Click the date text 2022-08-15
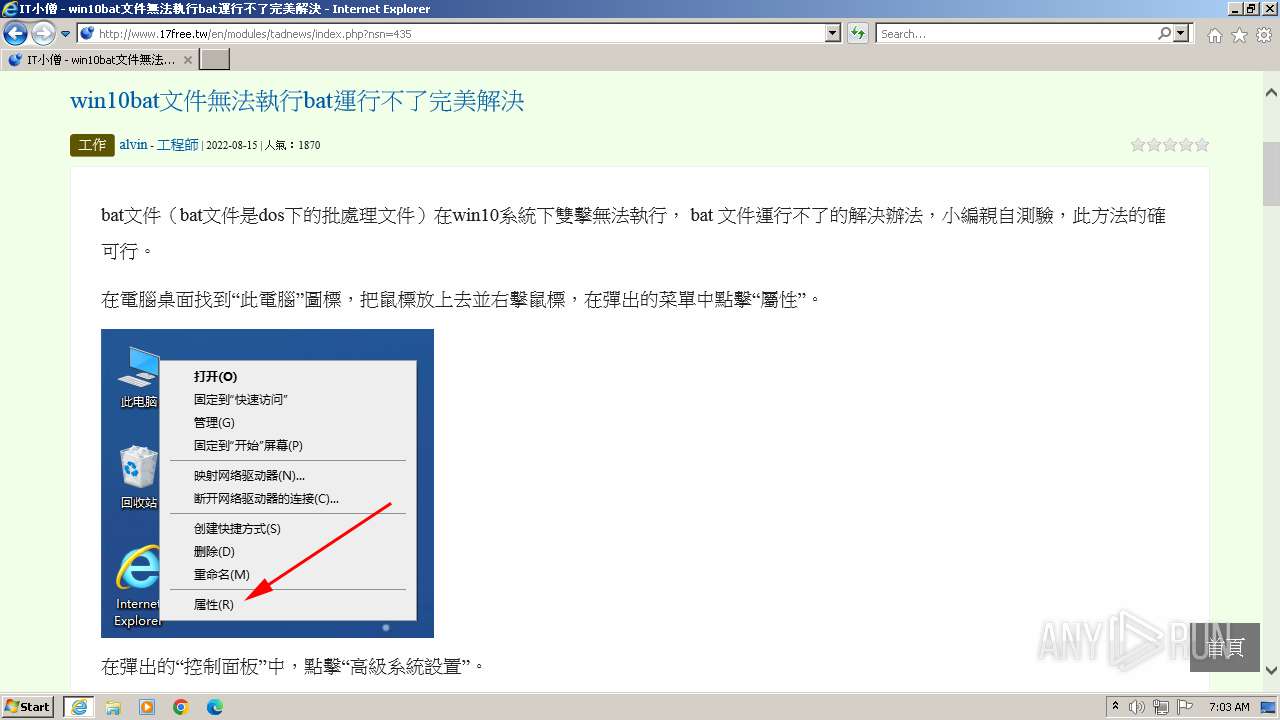Screen dimensions: 1280x720 click(x=231, y=145)
